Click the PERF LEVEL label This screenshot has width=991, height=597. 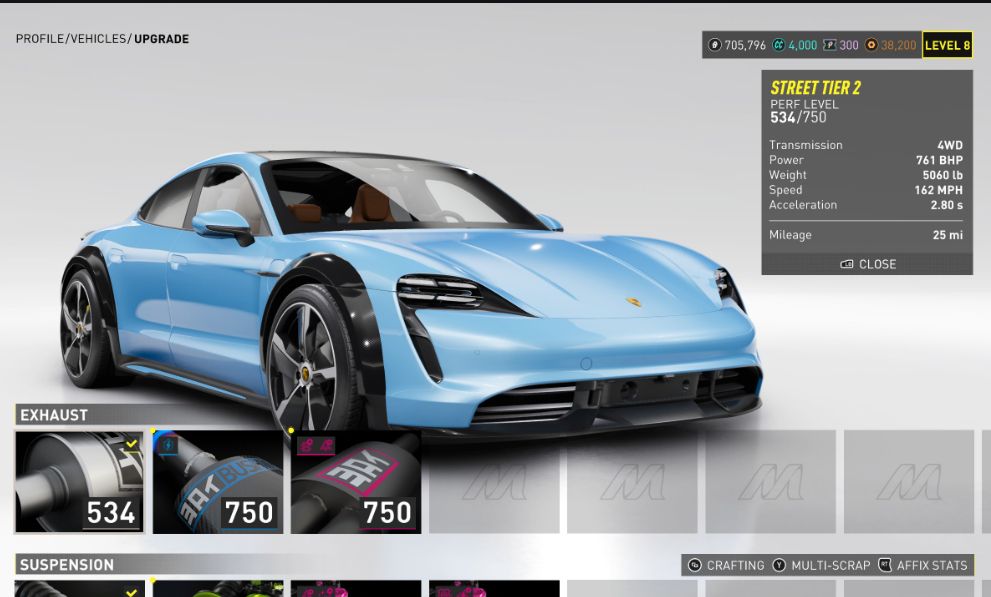pos(804,104)
